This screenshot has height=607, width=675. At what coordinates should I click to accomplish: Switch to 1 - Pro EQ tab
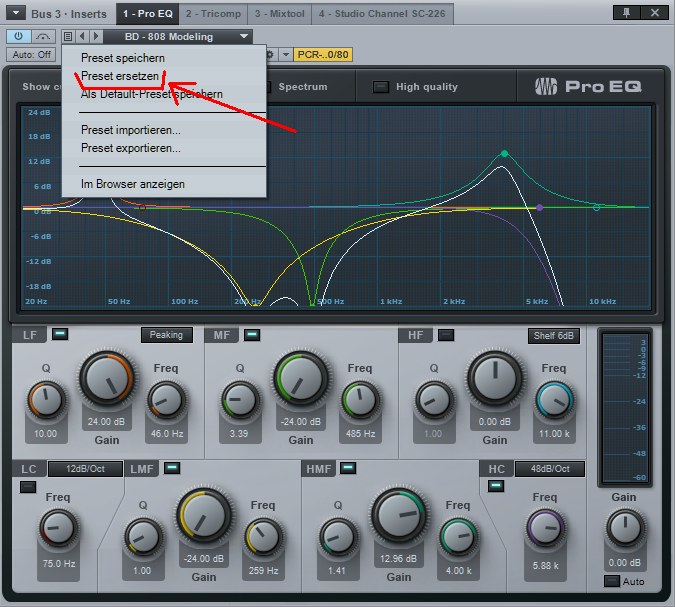[148, 14]
